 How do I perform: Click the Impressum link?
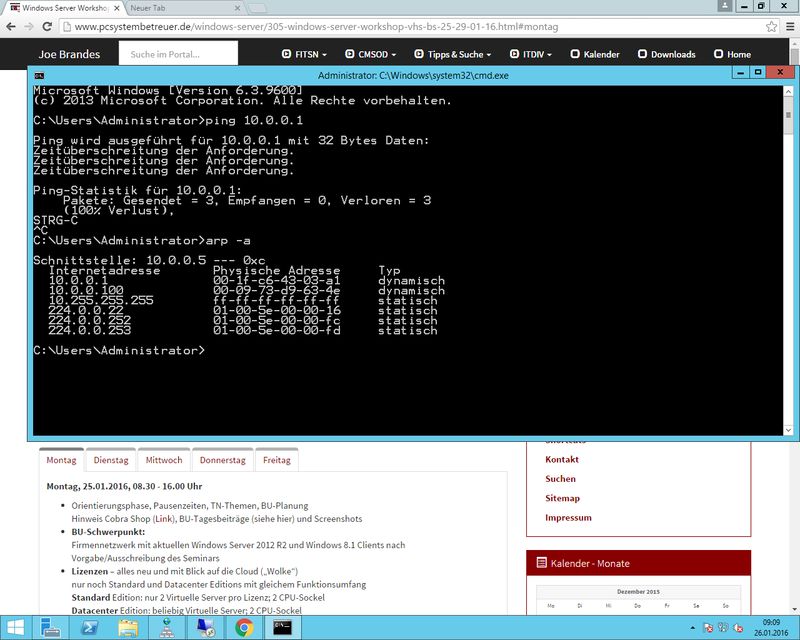pyautogui.click(x=568, y=518)
